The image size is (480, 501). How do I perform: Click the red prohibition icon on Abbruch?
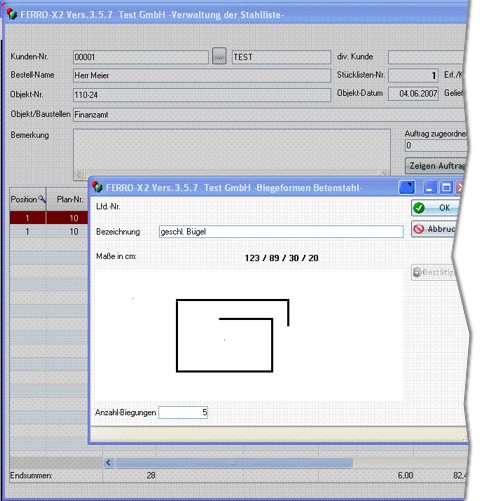[x=419, y=229]
